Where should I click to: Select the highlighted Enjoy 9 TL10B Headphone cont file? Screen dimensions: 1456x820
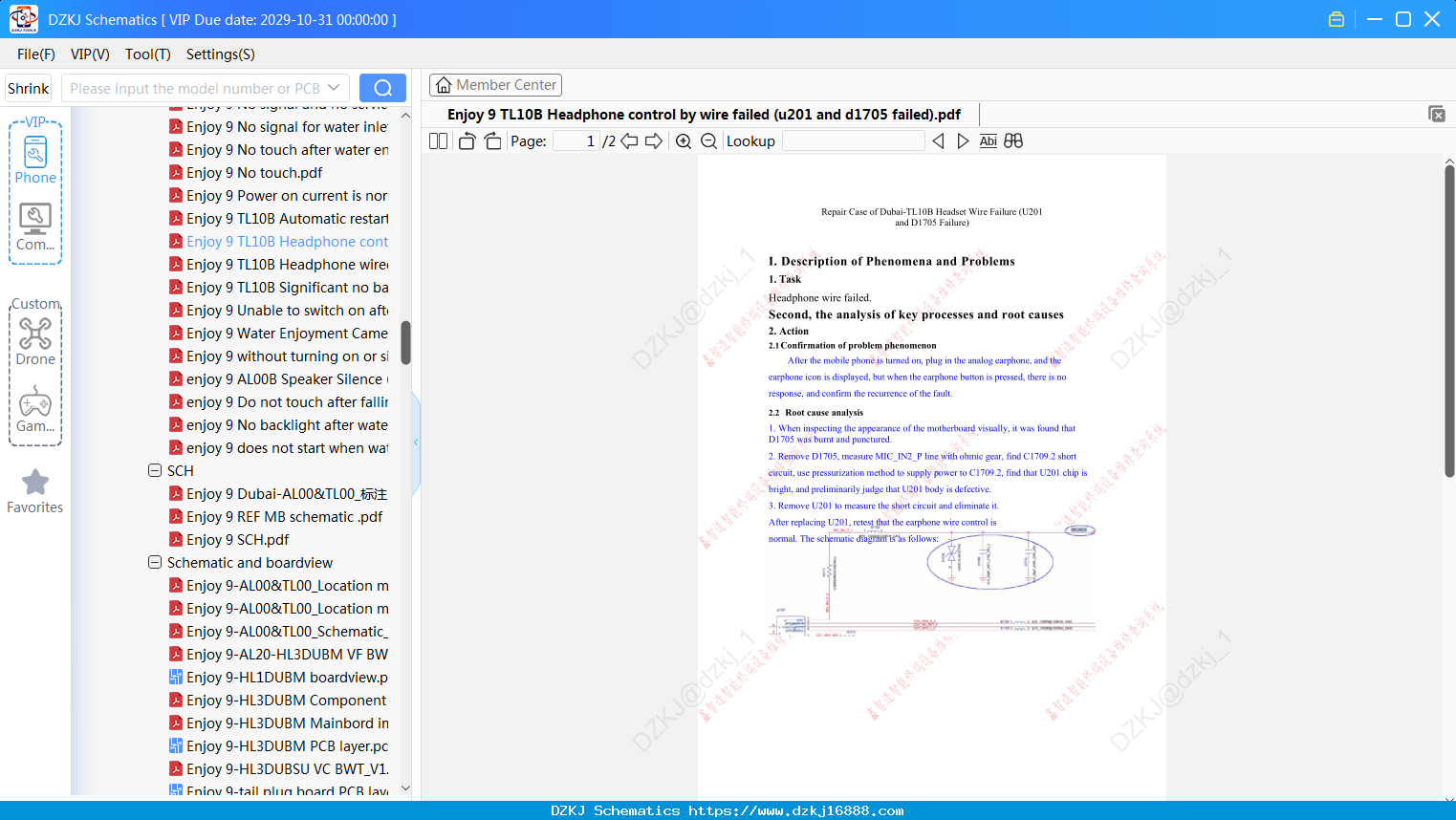(287, 242)
